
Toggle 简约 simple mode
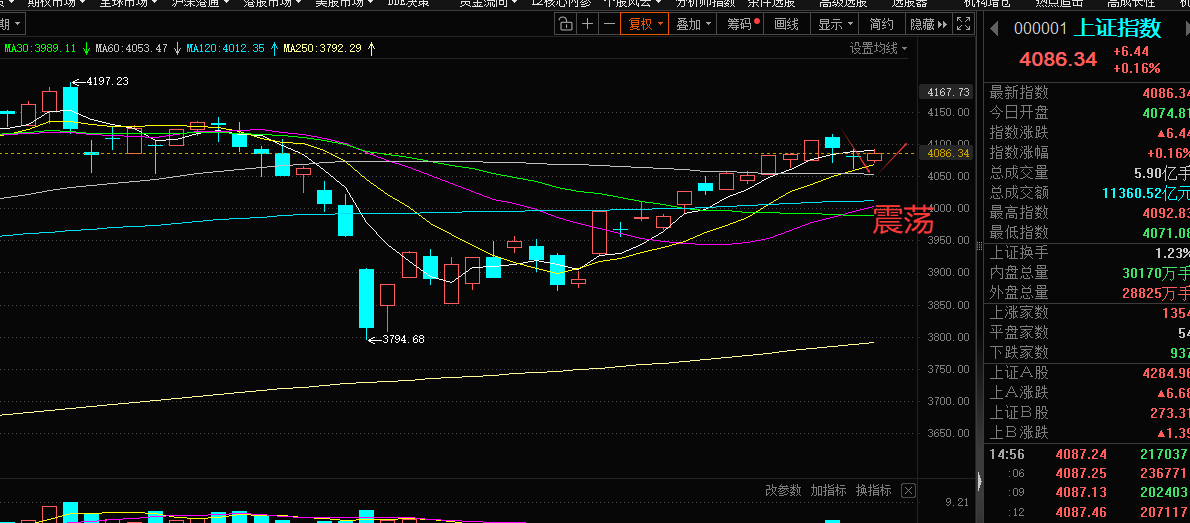(881, 24)
